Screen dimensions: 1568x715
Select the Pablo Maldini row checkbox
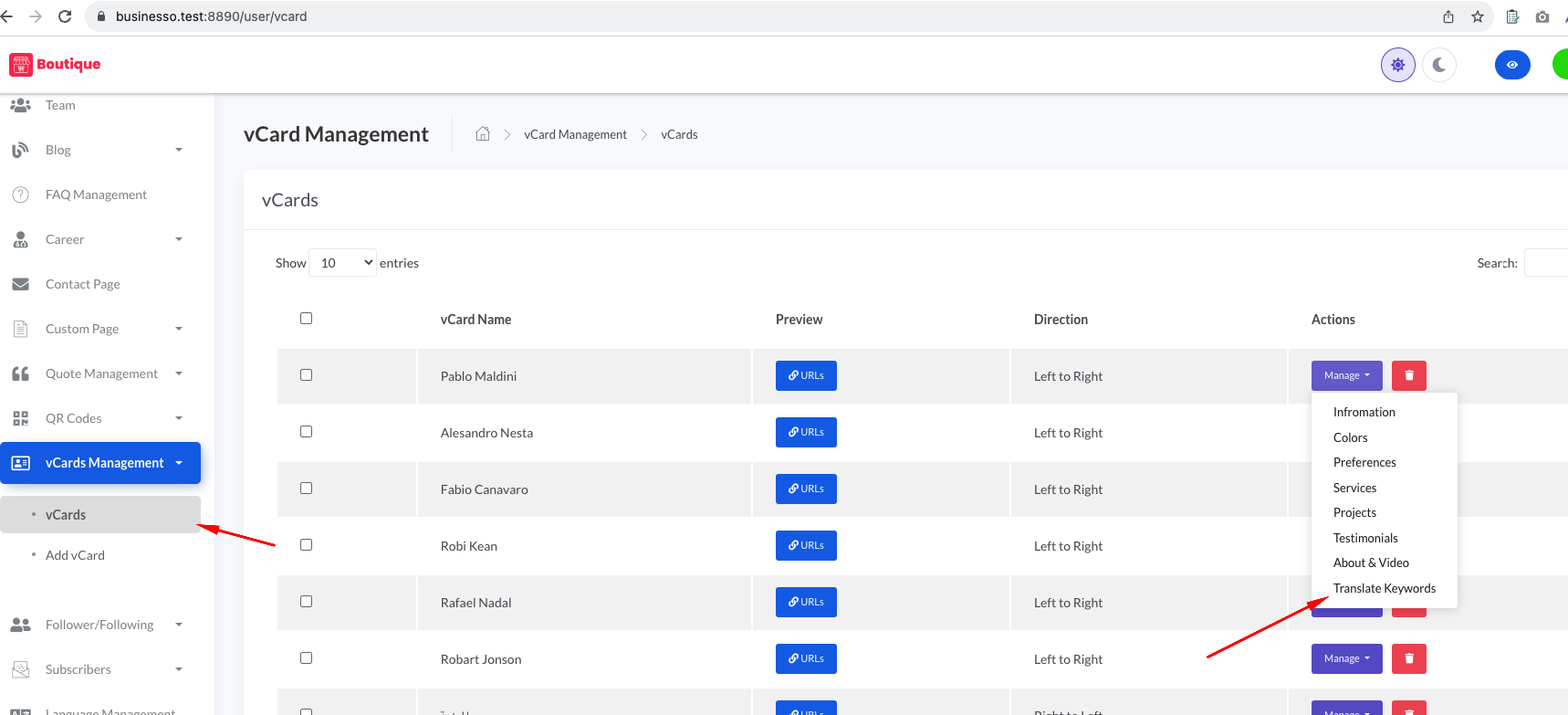click(x=306, y=374)
